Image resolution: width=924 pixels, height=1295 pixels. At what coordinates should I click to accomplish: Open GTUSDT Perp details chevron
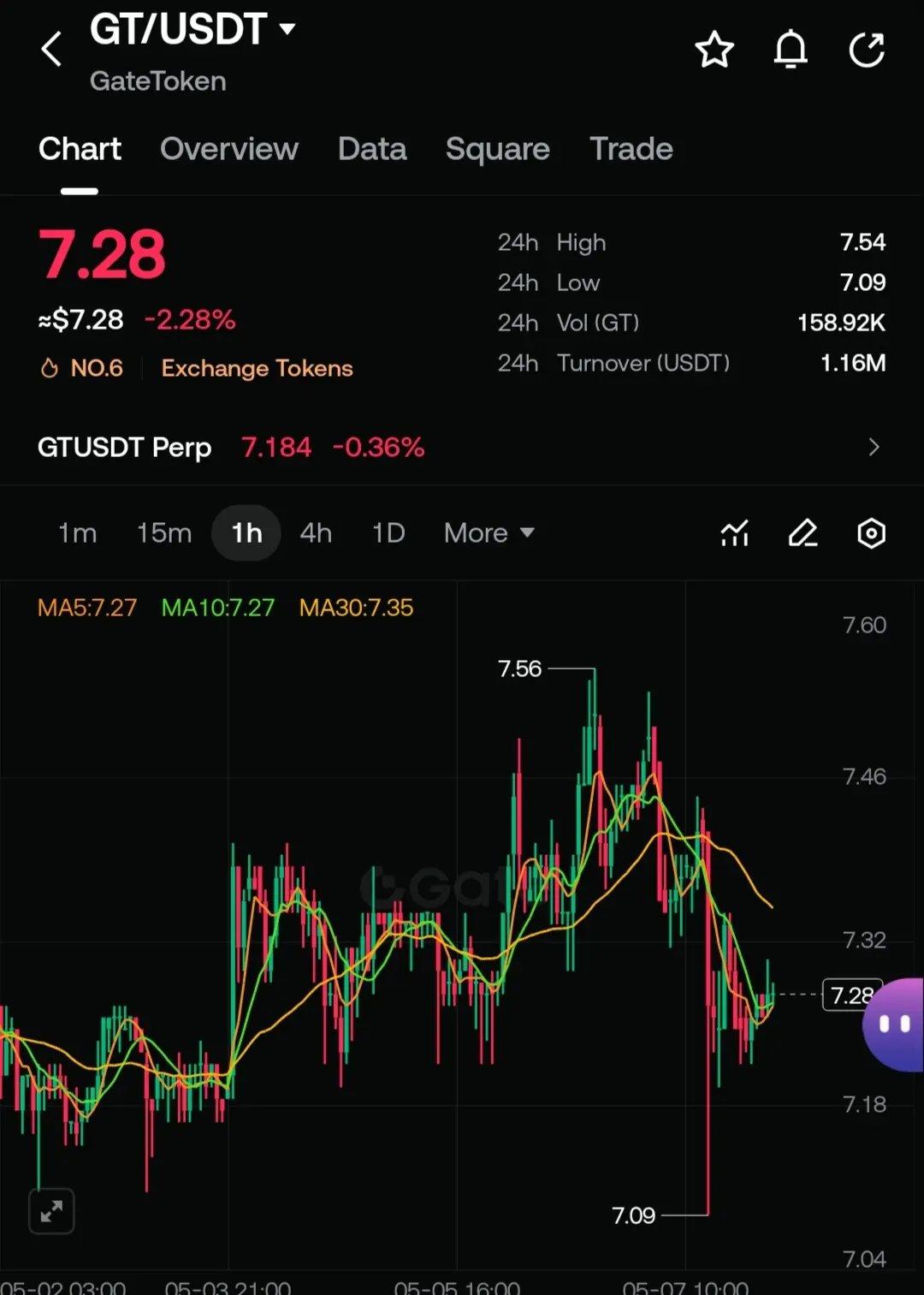click(874, 447)
